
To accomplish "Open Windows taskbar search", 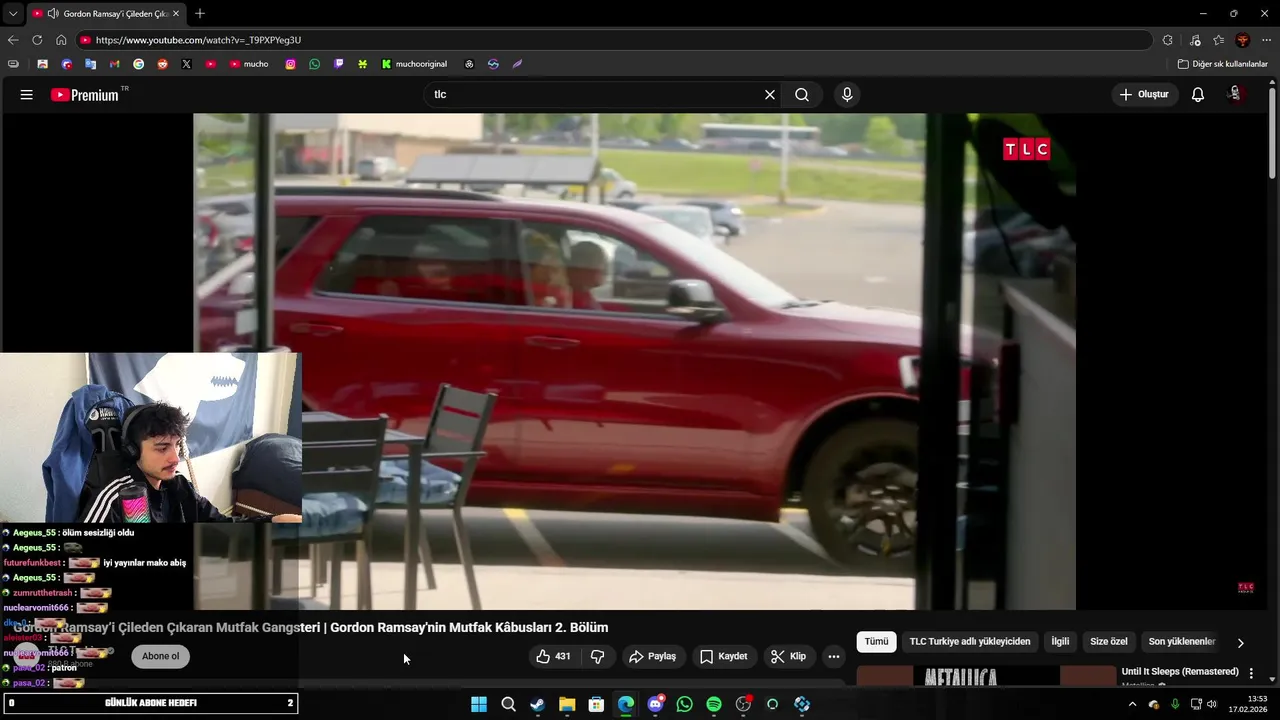I will 508,704.
